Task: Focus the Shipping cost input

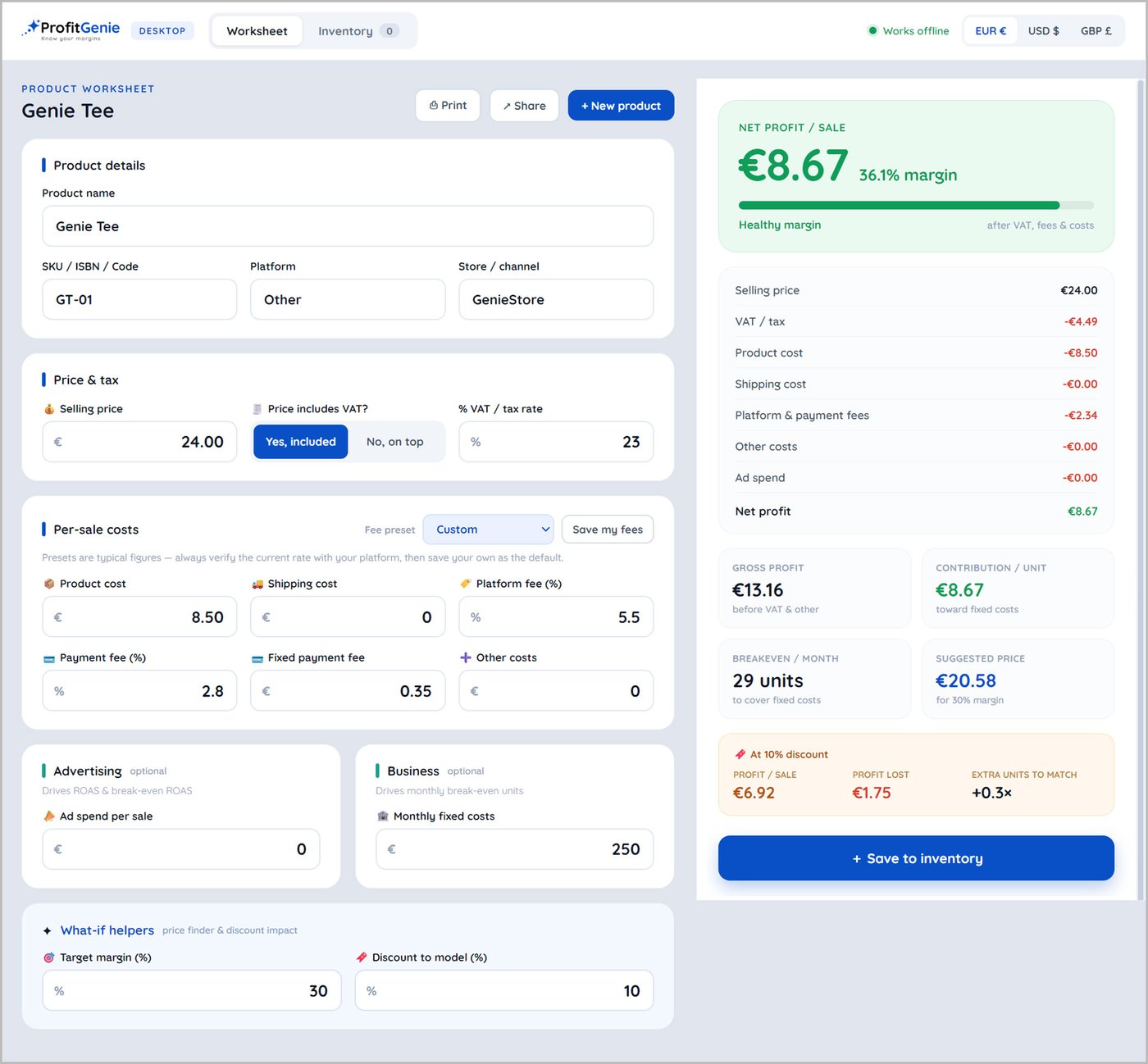Action: pyautogui.click(x=348, y=617)
